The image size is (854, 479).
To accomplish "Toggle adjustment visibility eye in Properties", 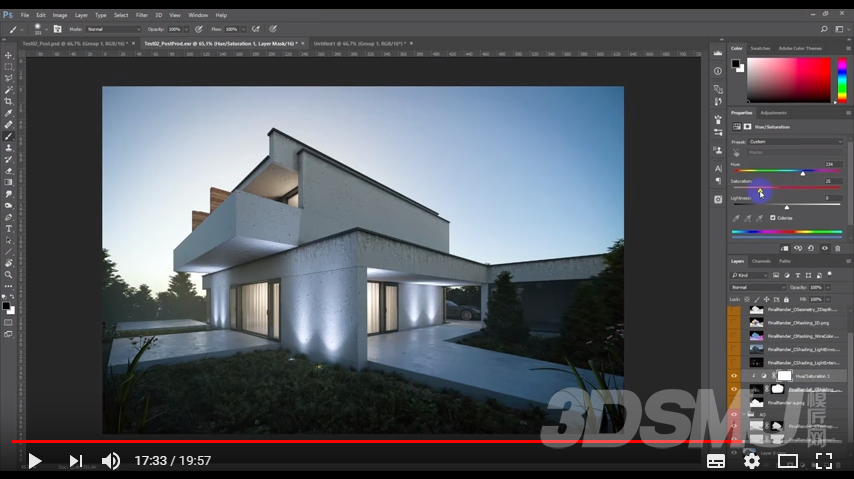I will [825, 248].
